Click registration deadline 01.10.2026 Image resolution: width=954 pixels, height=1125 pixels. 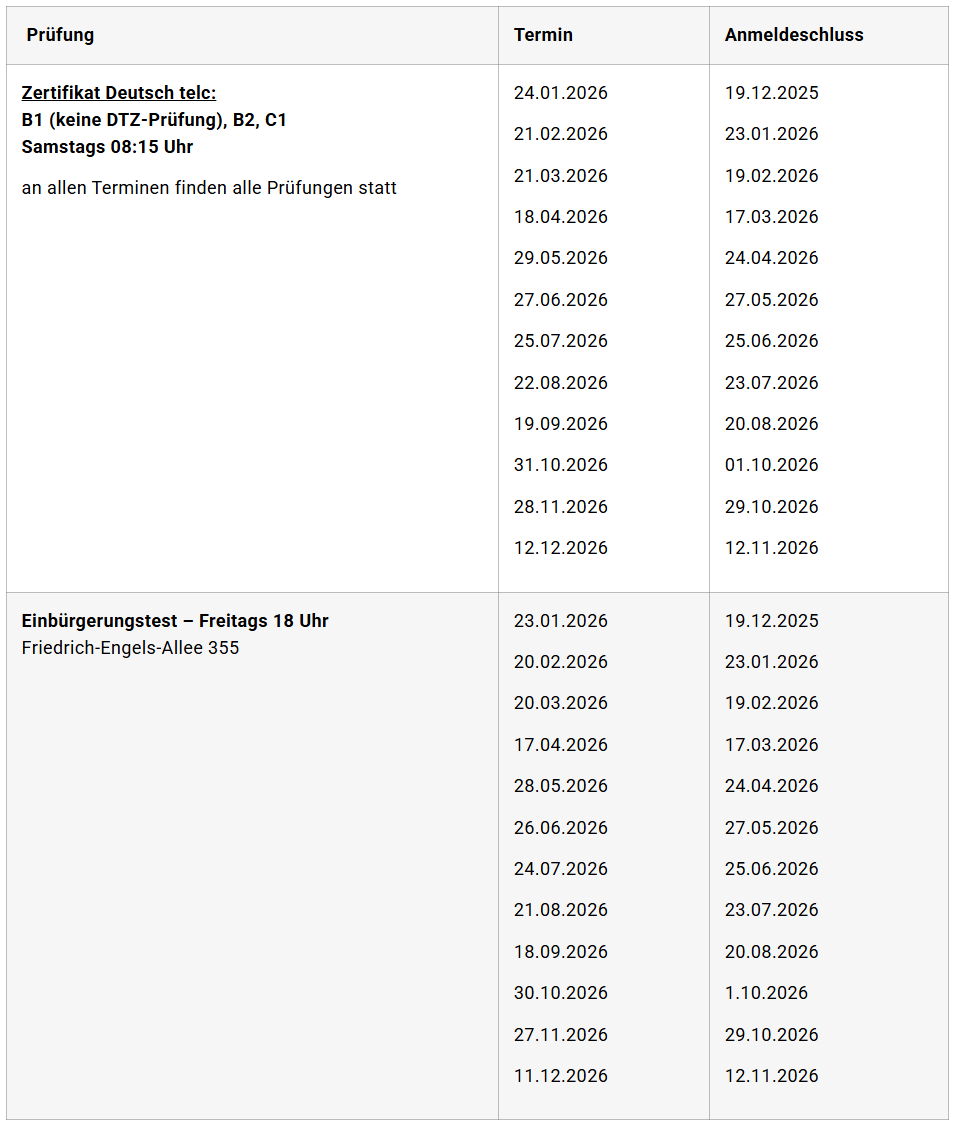pos(771,465)
